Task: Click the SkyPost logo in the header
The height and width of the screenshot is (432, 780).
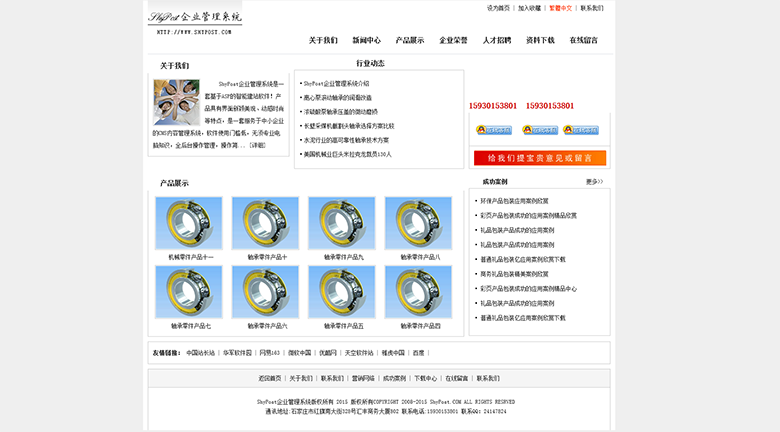Action: (195, 18)
